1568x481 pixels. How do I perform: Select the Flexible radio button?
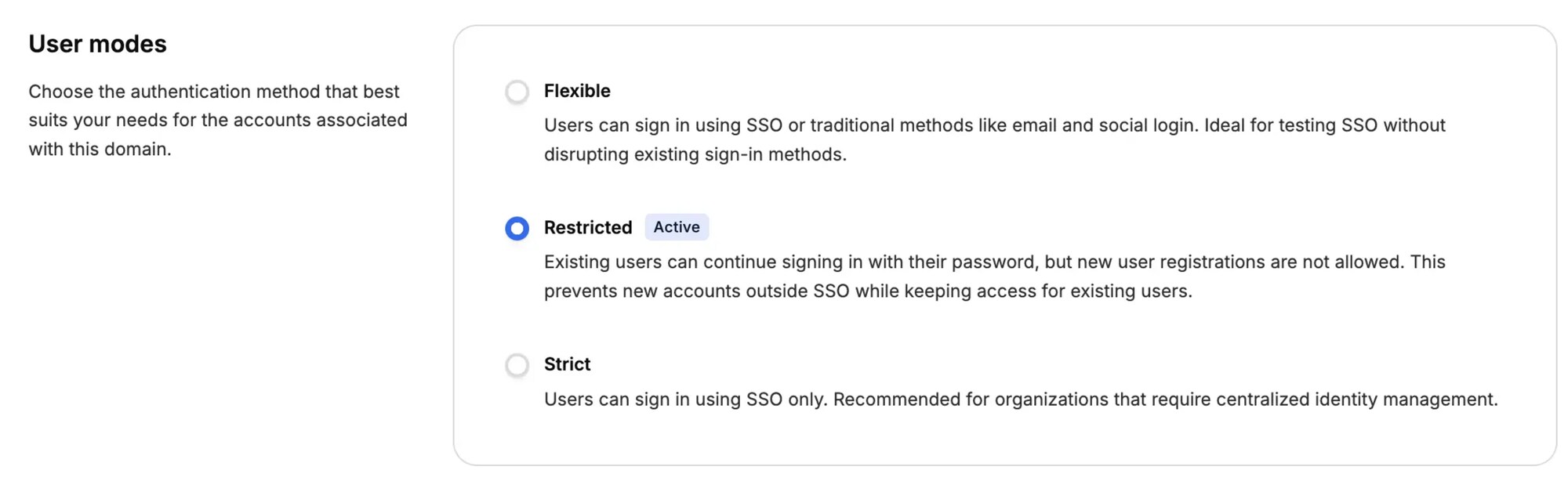point(517,92)
